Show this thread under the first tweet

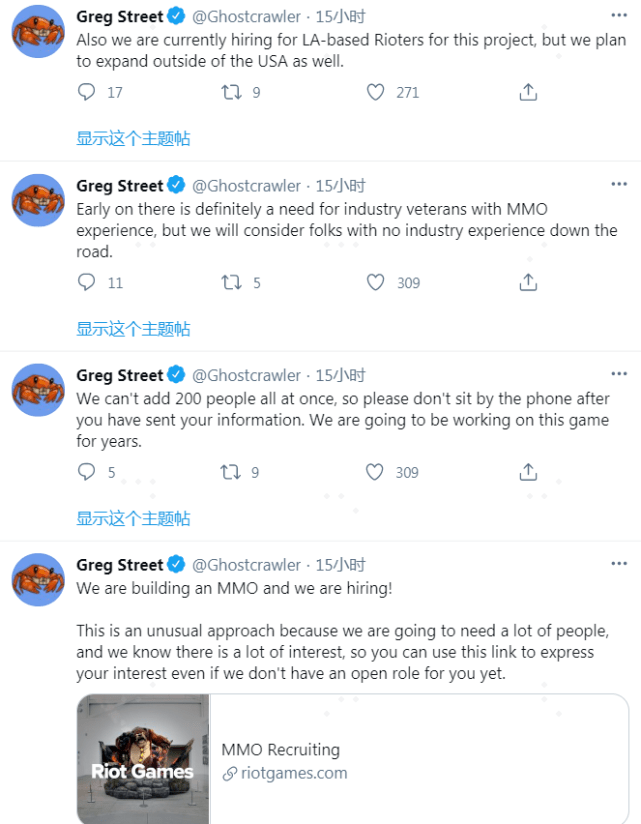pyautogui.click(x=133, y=139)
